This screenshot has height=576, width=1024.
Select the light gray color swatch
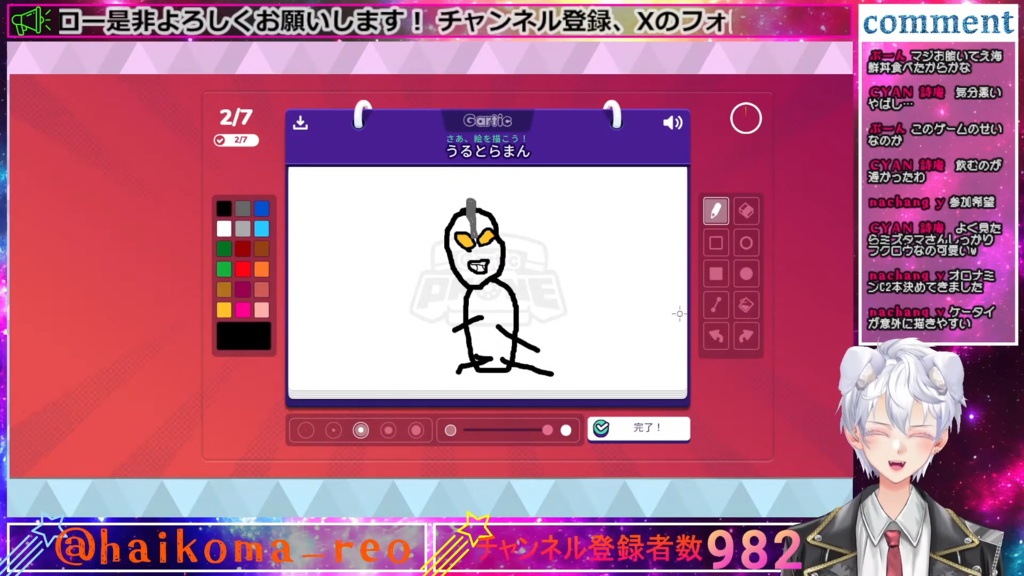(x=243, y=229)
